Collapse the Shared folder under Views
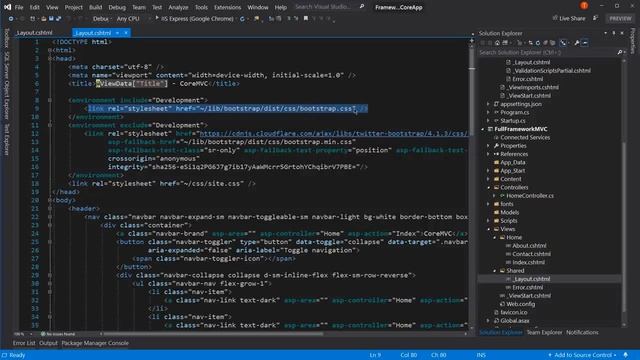 (x=494, y=271)
